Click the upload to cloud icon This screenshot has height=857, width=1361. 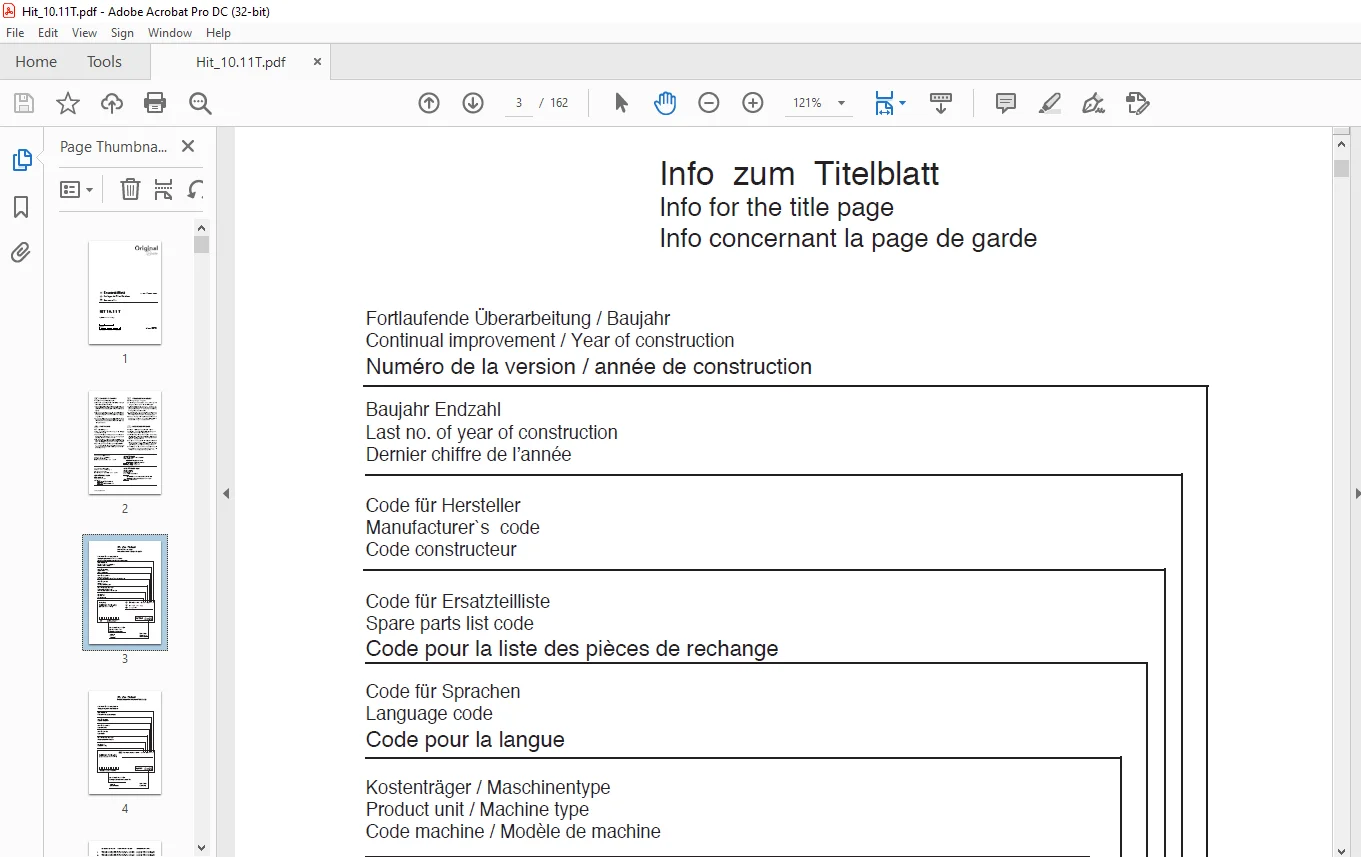(x=111, y=102)
